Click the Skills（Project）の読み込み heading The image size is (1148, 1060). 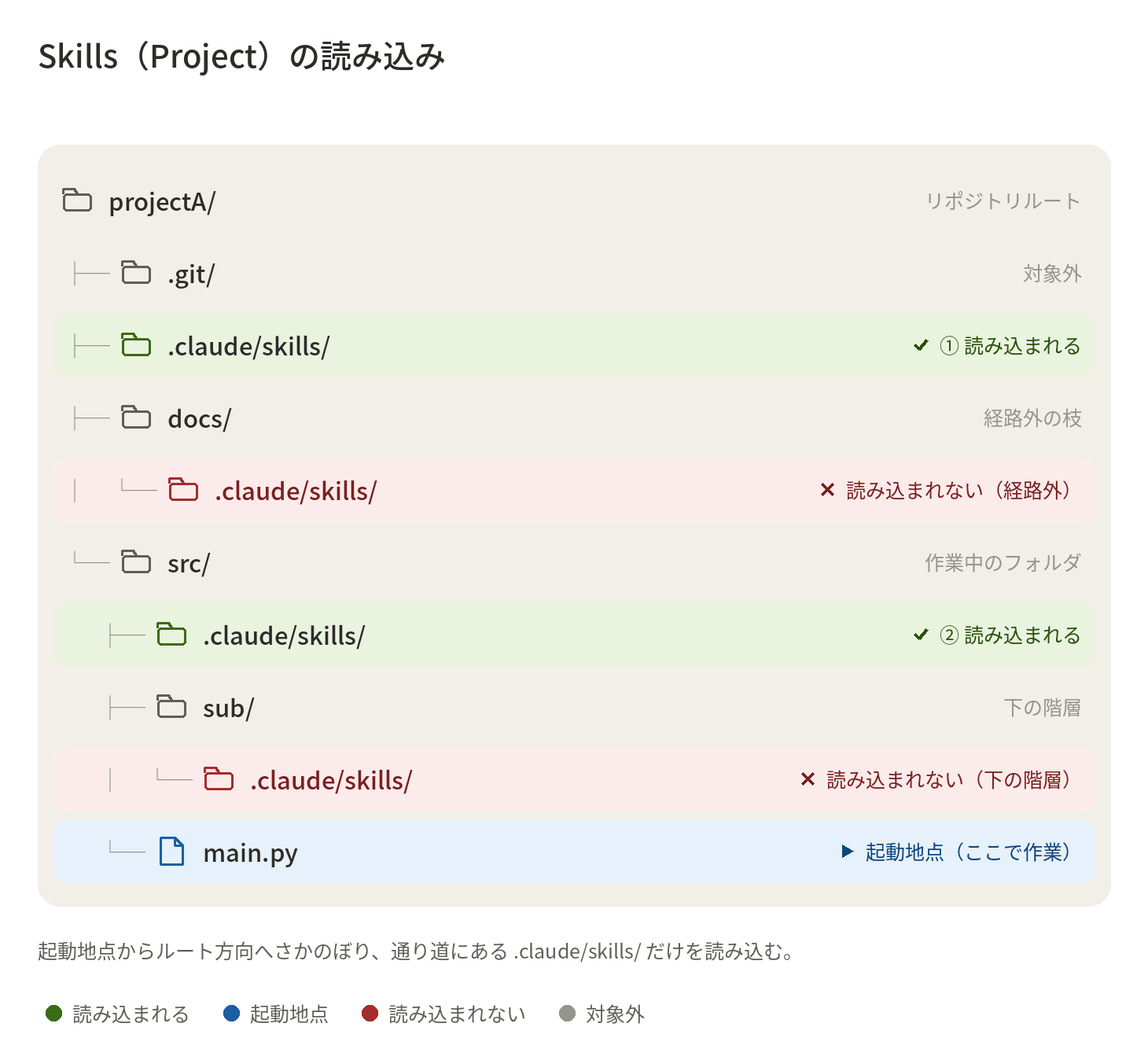pyautogui.click(x=241, y=57)
